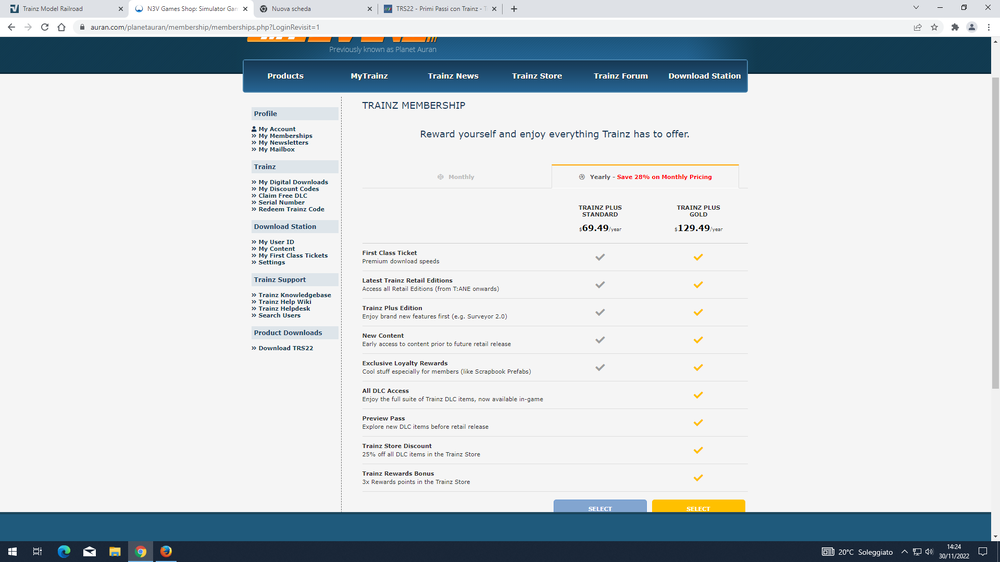This screenshot has height=562, width=1000.
Task: Open the Mail app from the taskbar
Action: tap(89, 551)
